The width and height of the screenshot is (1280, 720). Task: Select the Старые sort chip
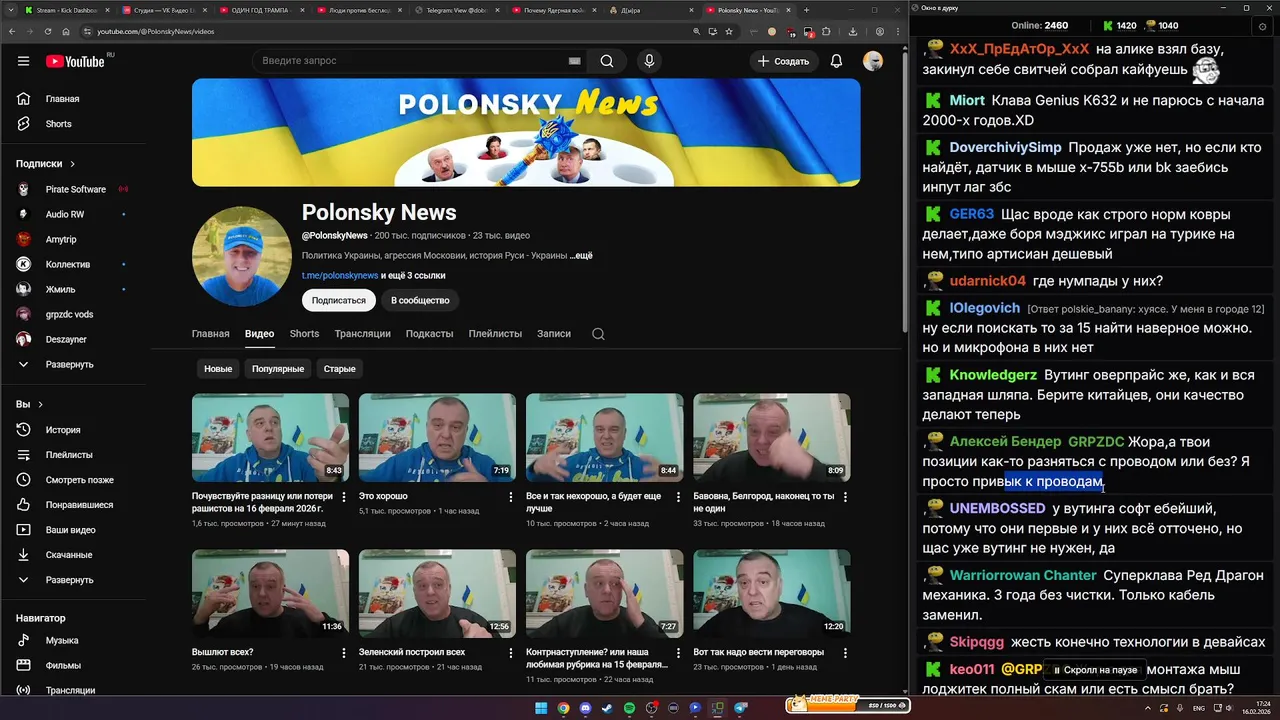pyautogui.click(x=339, y=369)
